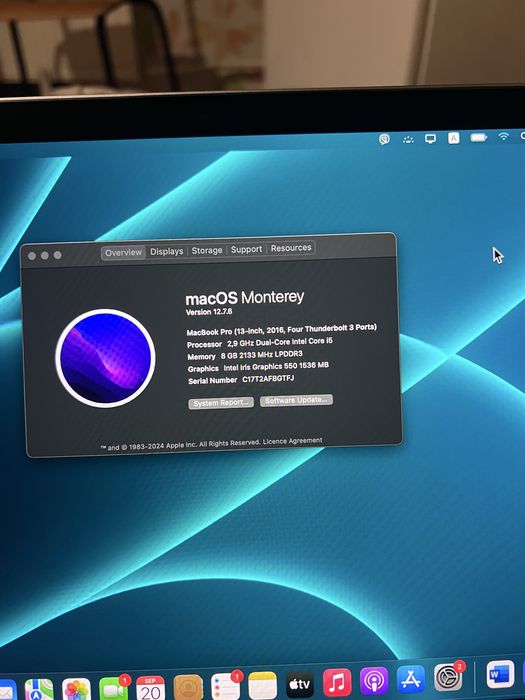Image resolution: width=525 pixels, height=700 pixels.
Task: Open the screen mirroring display menu icon
Action: click(430, 138)
